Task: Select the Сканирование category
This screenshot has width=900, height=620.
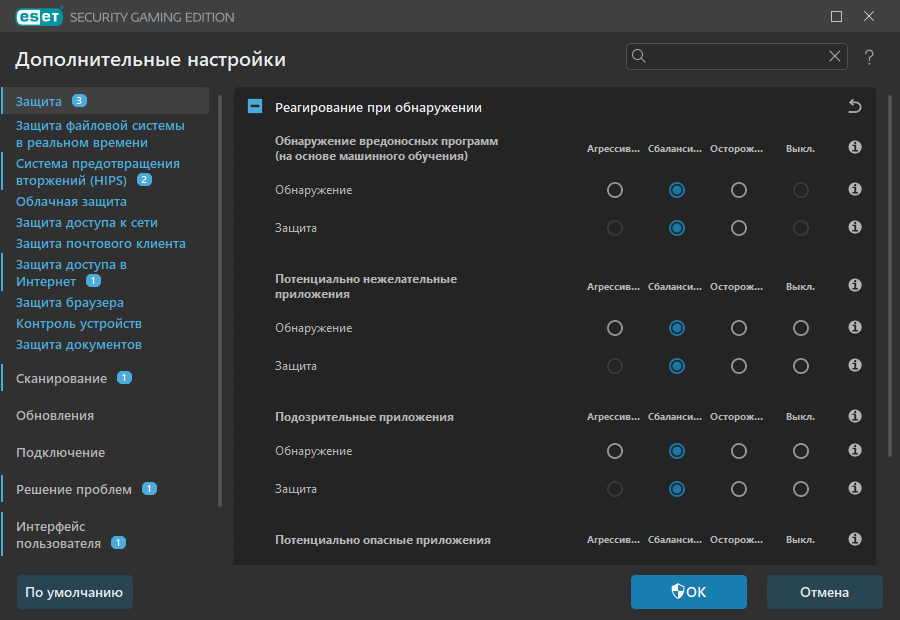Action: point(61,378)
